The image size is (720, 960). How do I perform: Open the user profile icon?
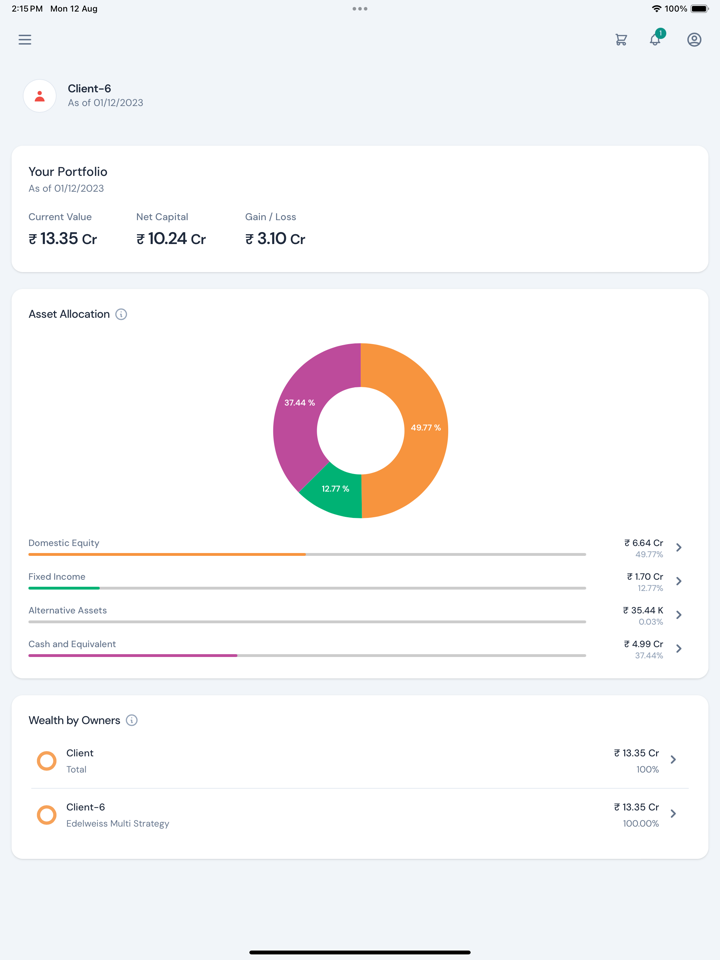click(694, 40)
